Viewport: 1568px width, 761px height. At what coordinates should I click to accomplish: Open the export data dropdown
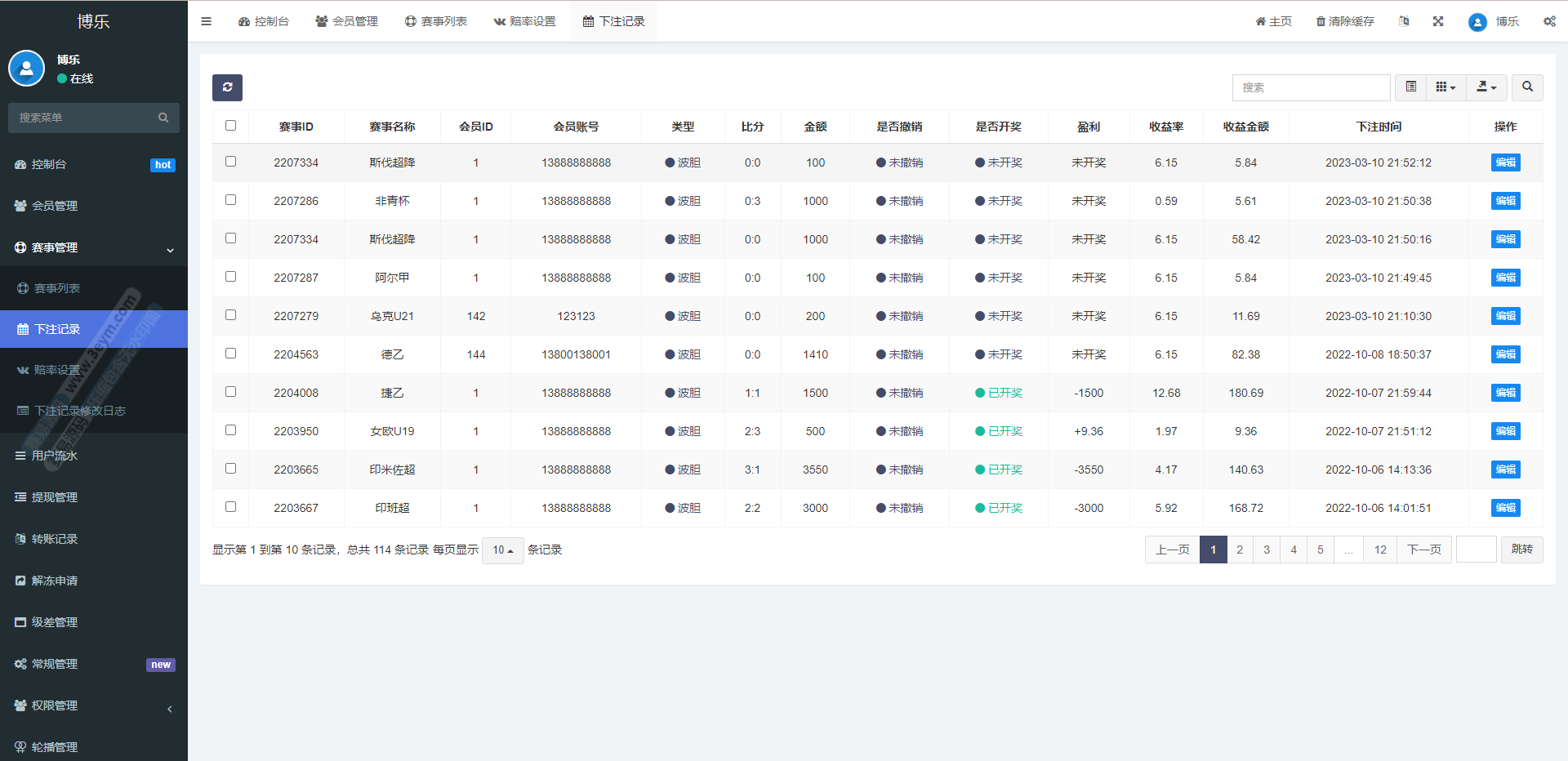pos(1486,87)
